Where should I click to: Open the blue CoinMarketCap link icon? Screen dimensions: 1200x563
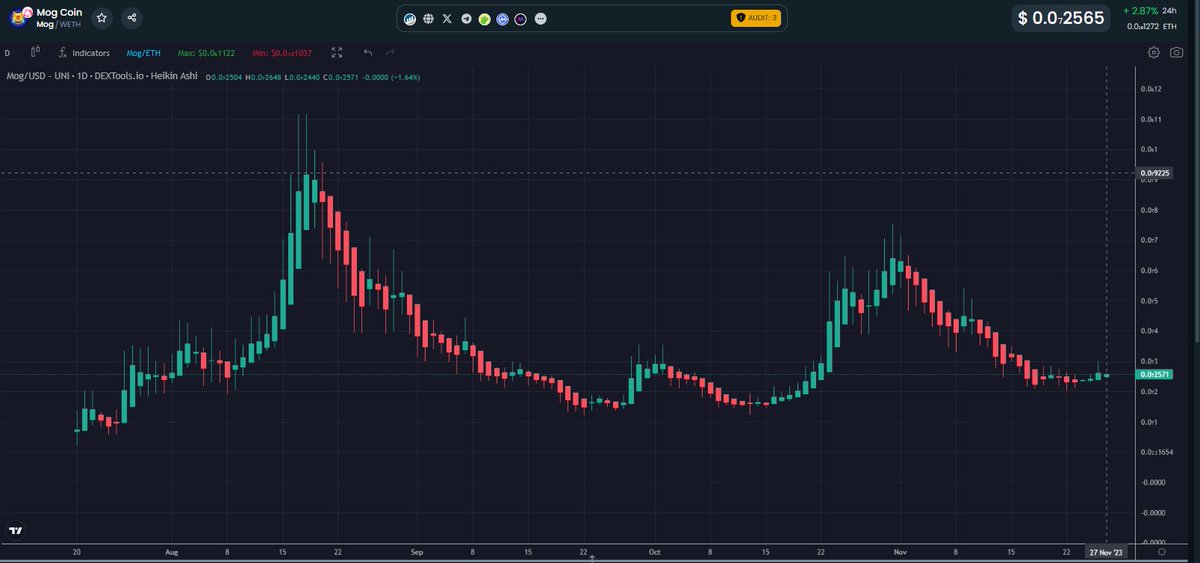click(503, 19)
